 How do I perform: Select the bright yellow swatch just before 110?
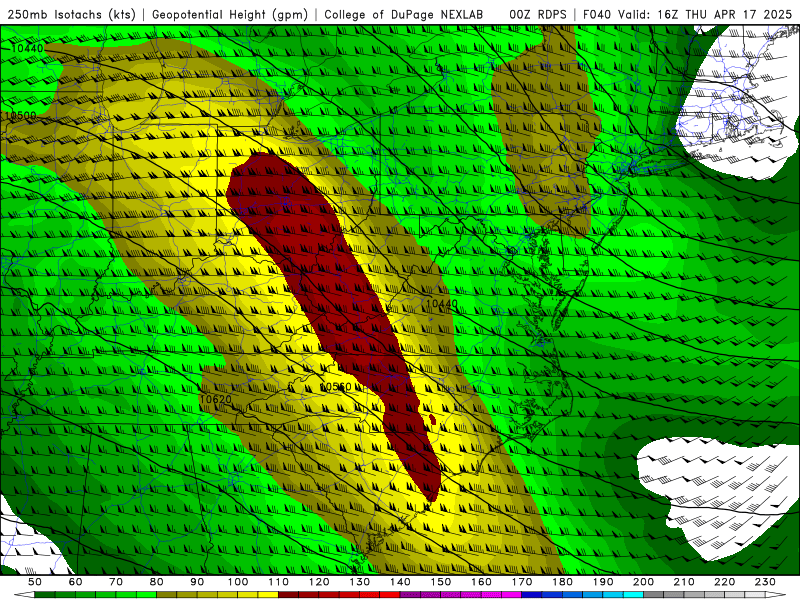(x=268, y=595)
